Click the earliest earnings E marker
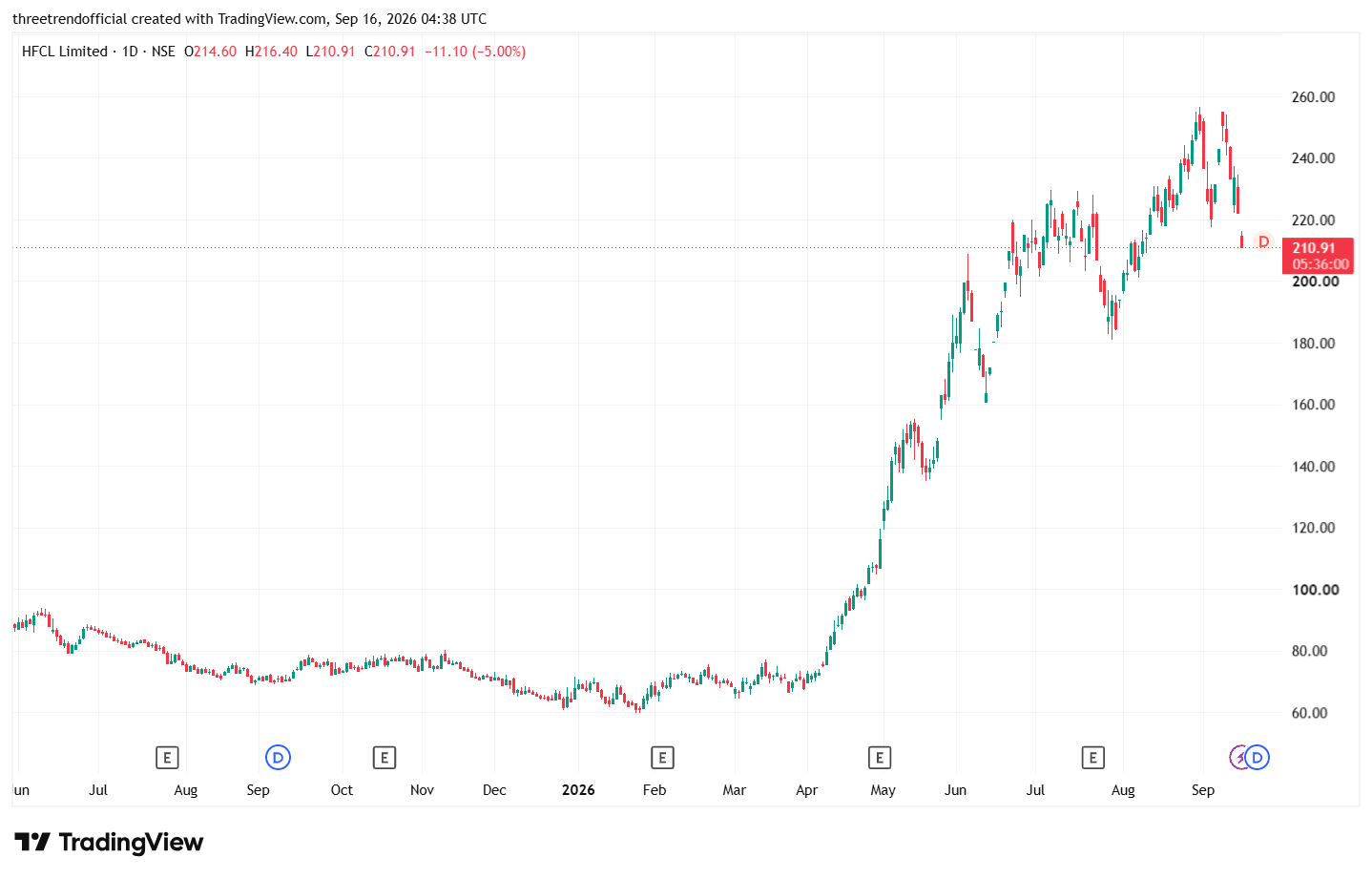This screenshot has height=878, width=1372. coord(167,758)
